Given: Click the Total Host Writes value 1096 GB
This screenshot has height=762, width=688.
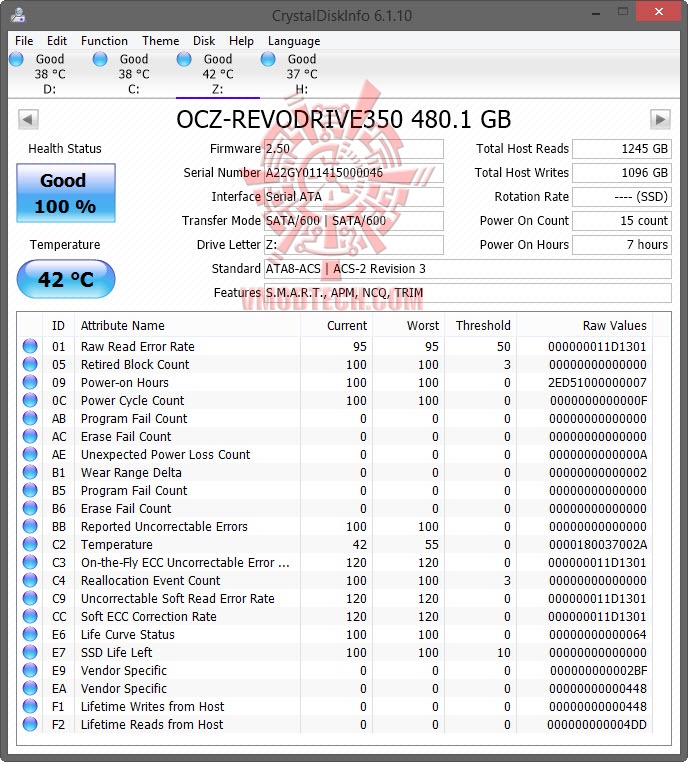Looking at the screenshot, I should [622, 173].
